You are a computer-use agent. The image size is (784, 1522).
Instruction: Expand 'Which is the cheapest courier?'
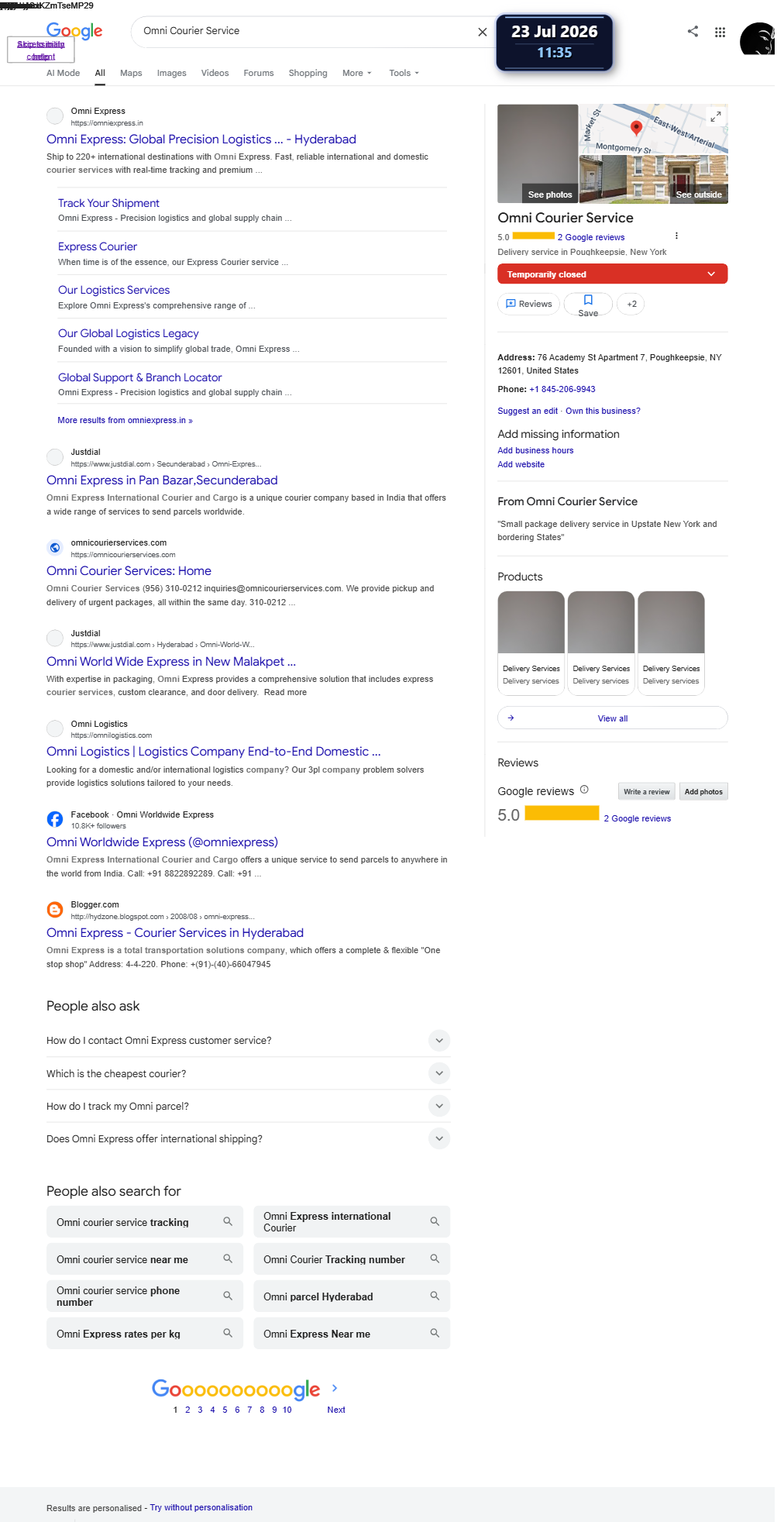tap(439, 1073)
